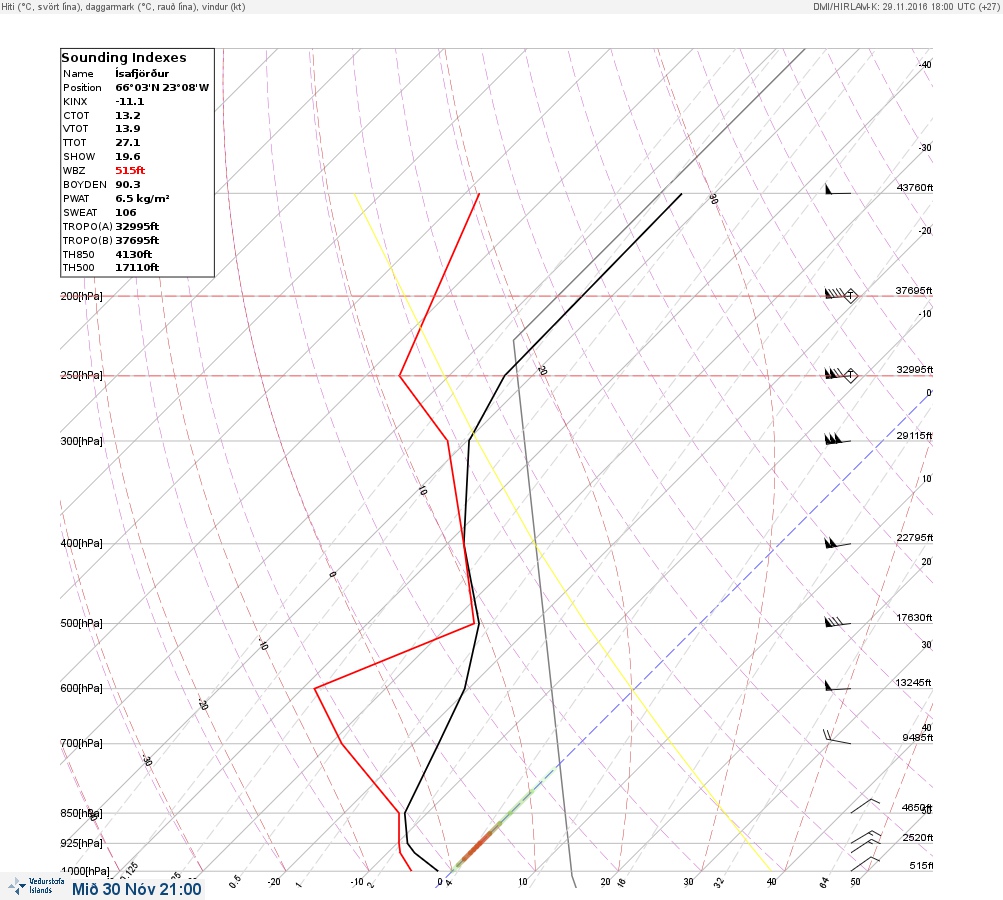Select the 700[hPa] pressure label

coord(81,743)
